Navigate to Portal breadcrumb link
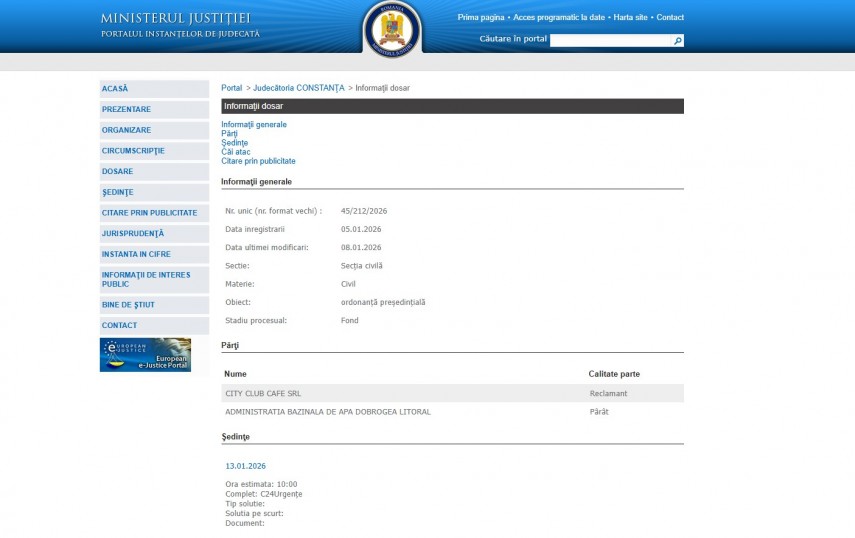855x538 pixels. (231, 88)
